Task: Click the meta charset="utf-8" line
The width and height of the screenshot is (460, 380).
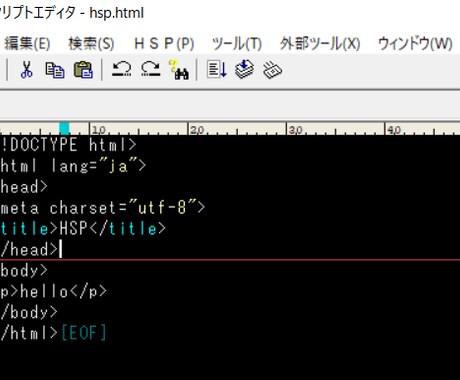Action: (103, 208)
